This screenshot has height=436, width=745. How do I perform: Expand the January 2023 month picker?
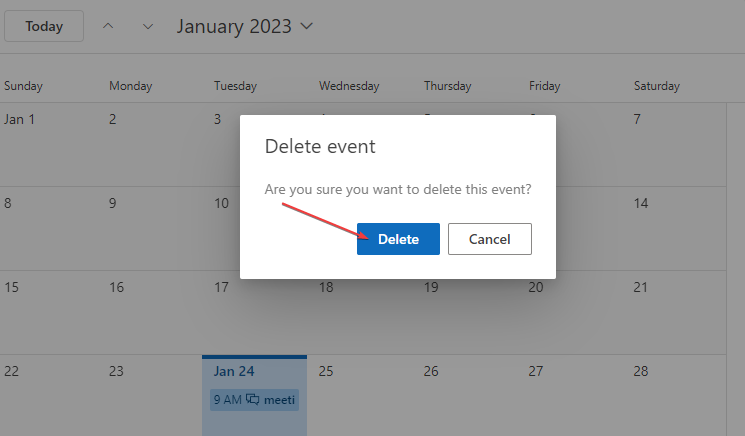[x=245, y=26]
